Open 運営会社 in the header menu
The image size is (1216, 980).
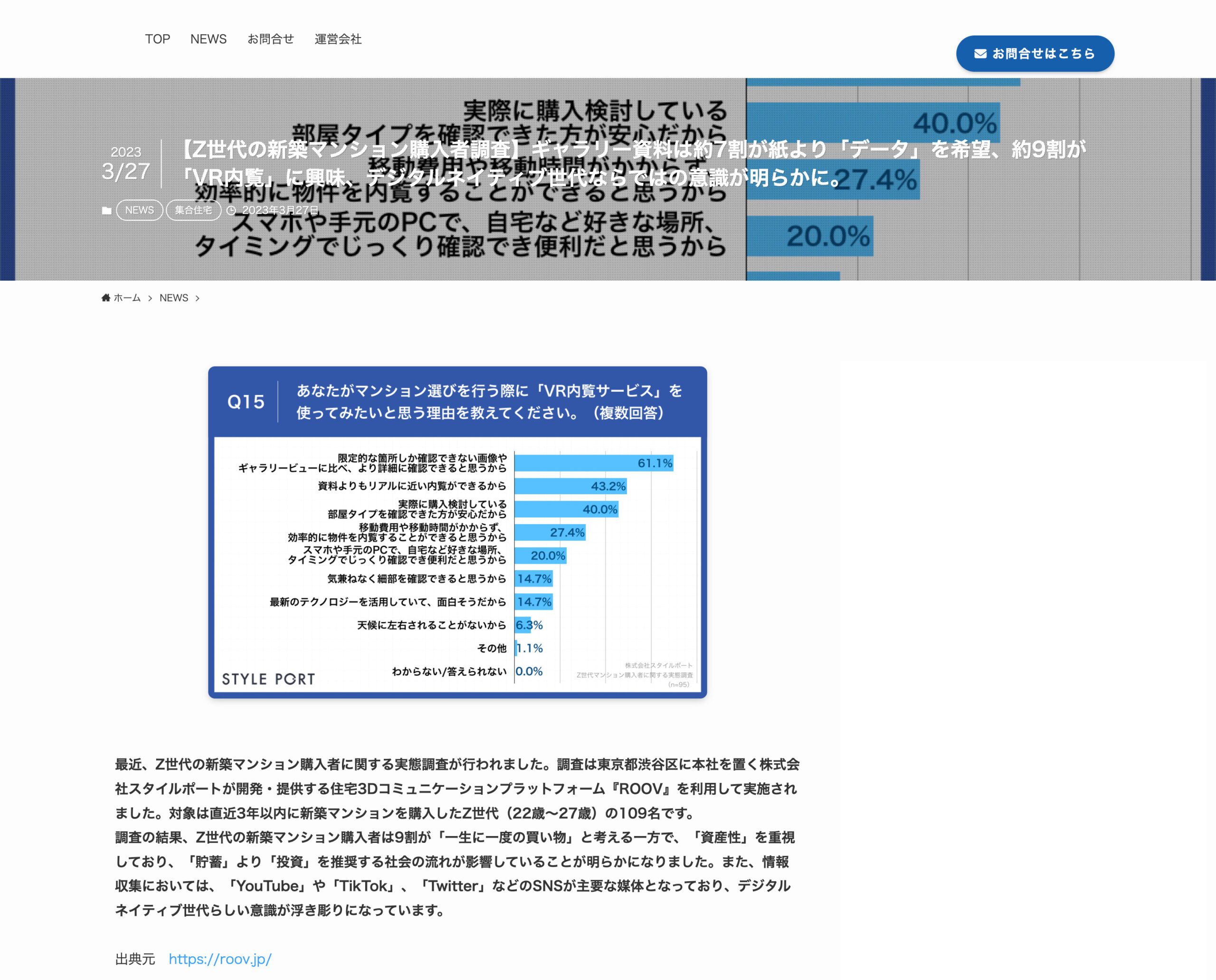[338, 39]
